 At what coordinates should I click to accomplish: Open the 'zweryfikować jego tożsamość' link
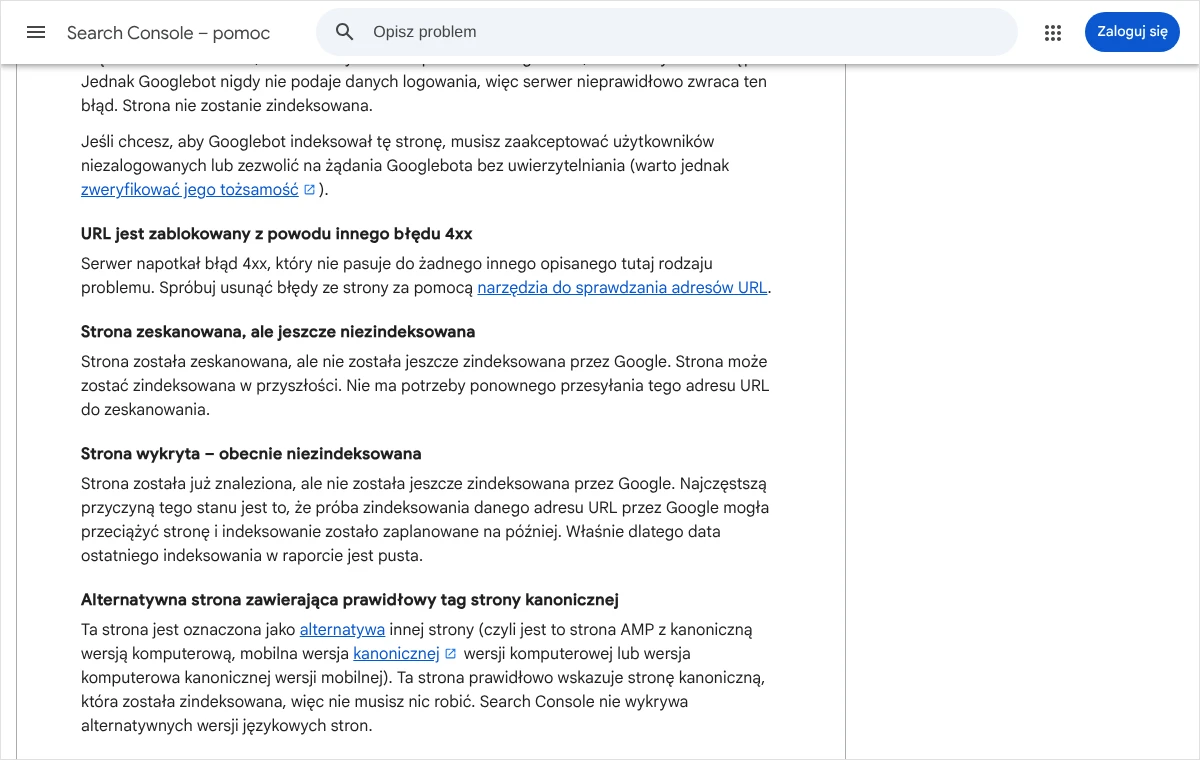[x=190, y=189]
